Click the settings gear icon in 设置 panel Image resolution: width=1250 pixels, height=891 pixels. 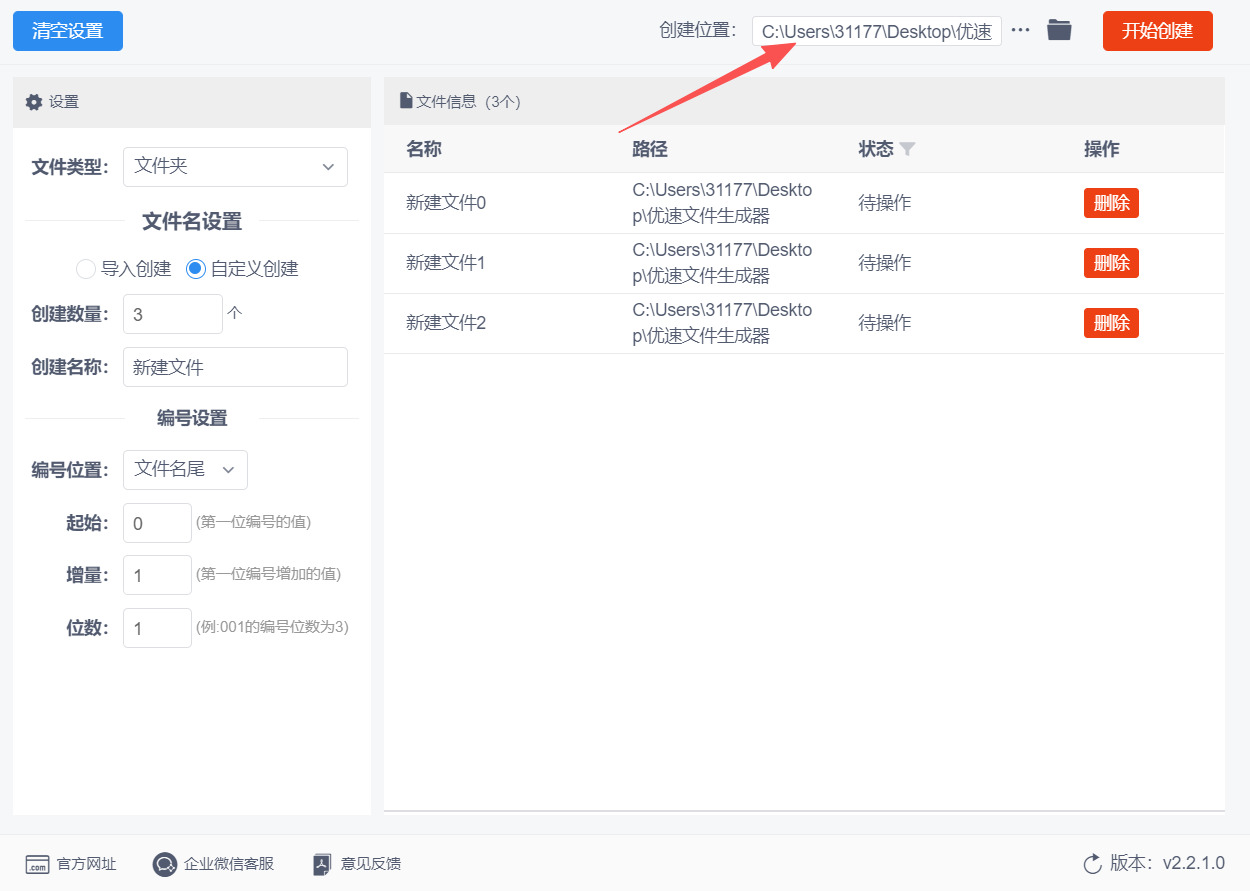(x=34, y=102)
